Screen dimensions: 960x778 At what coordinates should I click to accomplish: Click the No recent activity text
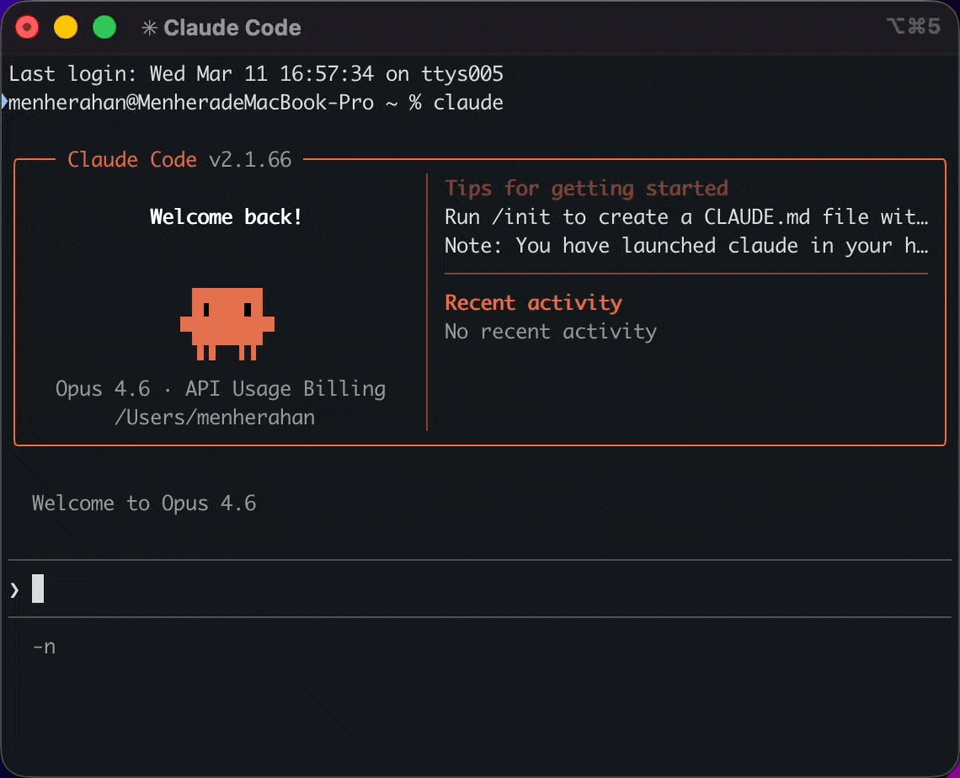pyautogui.click(x=550, y=331)
